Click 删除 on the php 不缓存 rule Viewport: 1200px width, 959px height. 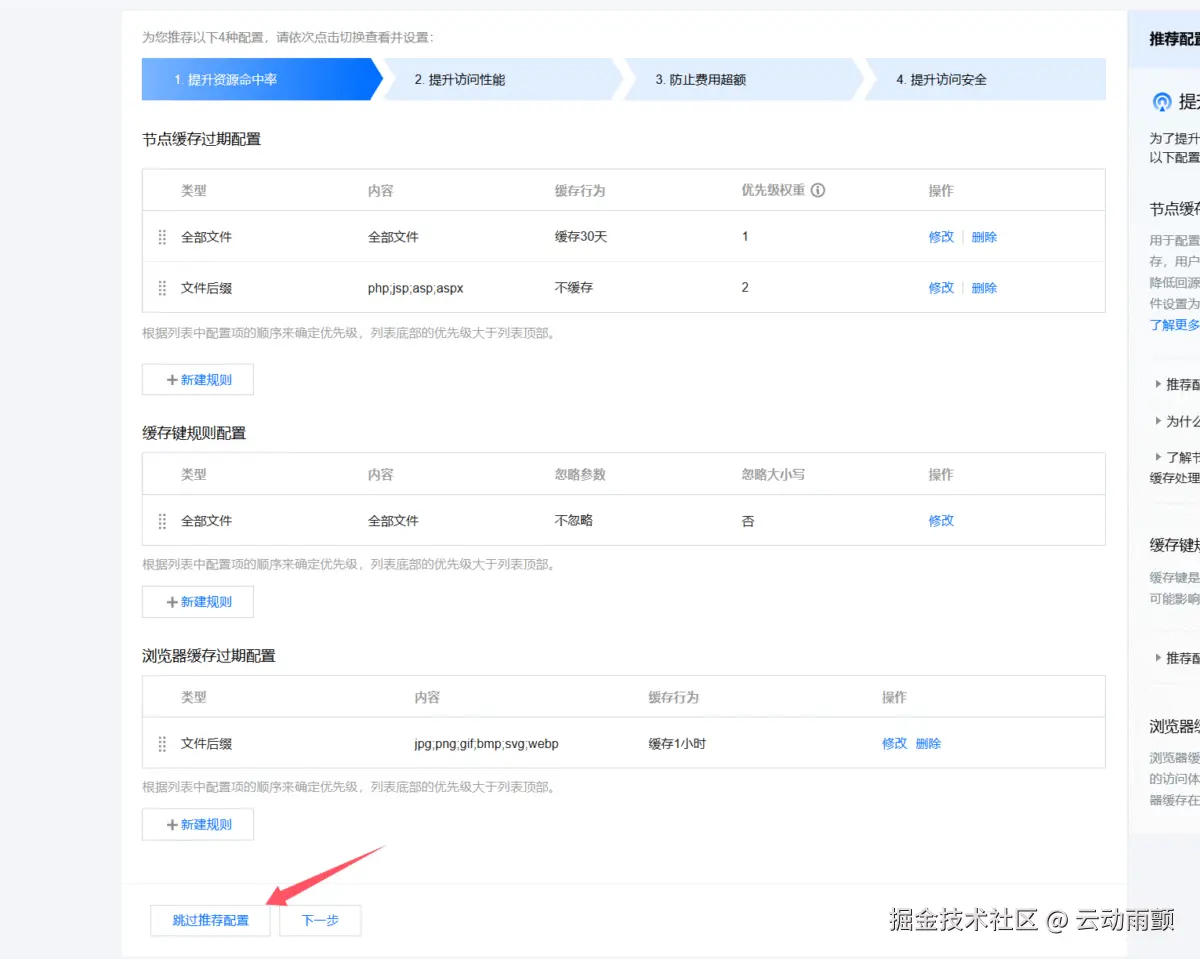[983, 287]
